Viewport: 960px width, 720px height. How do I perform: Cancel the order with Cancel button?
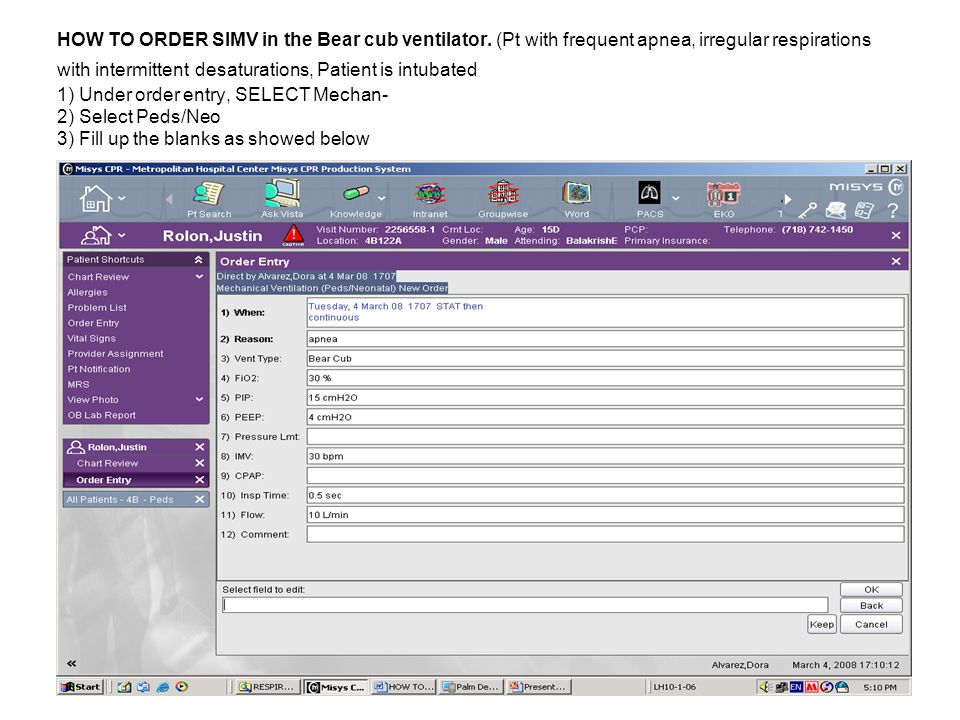(x=871, y=624)
